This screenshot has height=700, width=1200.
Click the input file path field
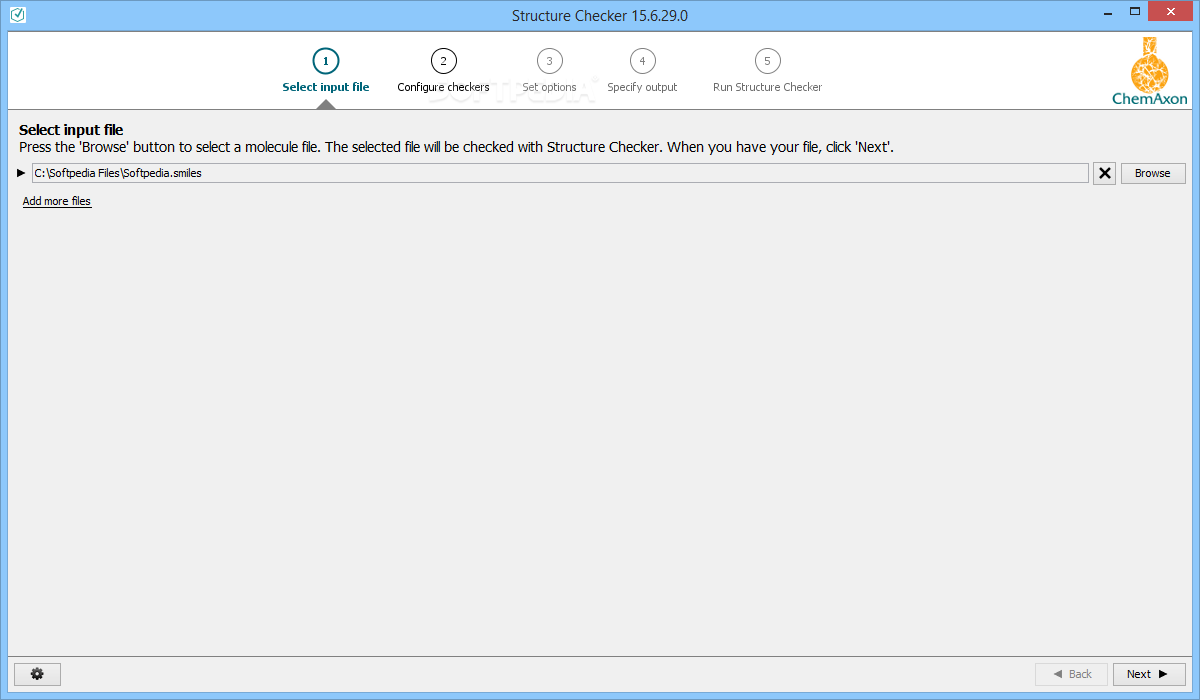click(560, 173)
